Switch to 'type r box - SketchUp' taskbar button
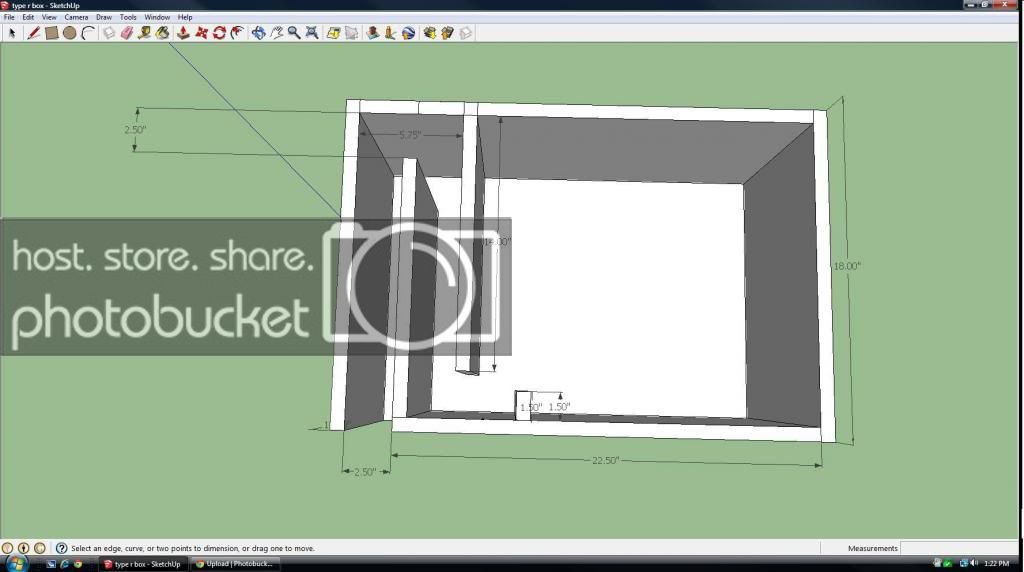 coord(143,564)
